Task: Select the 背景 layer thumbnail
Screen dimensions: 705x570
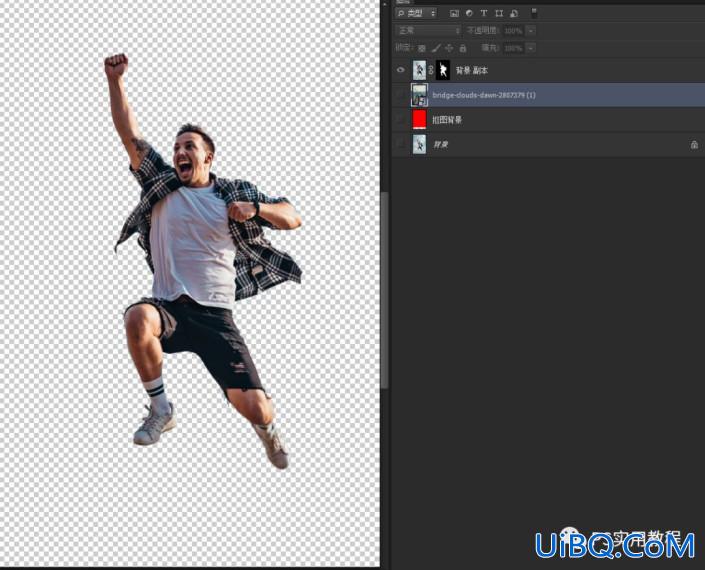Action: pos(419,144)
